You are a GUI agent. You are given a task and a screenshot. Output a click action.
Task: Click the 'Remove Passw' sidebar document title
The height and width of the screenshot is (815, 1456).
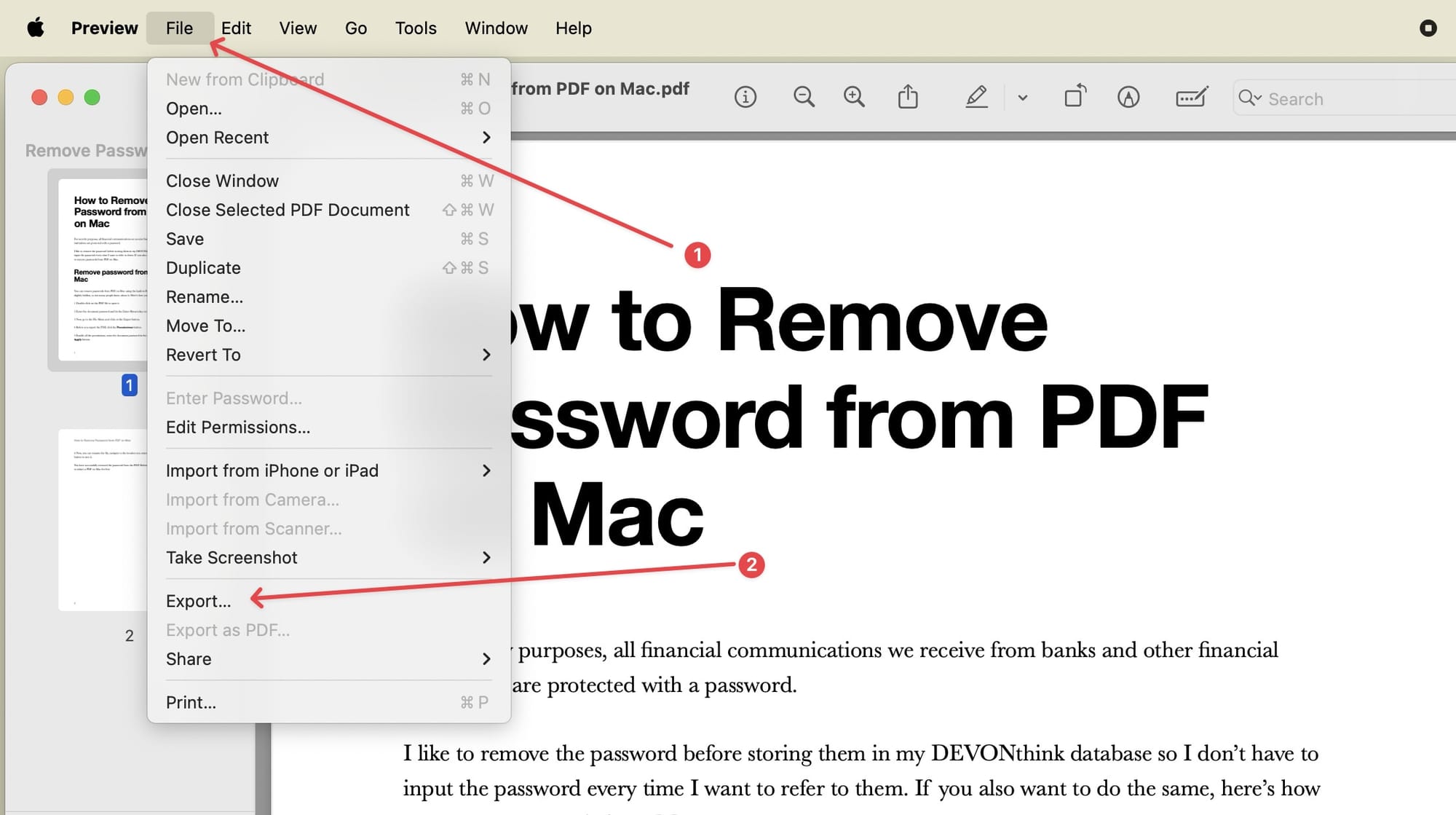tap(86, 151)
